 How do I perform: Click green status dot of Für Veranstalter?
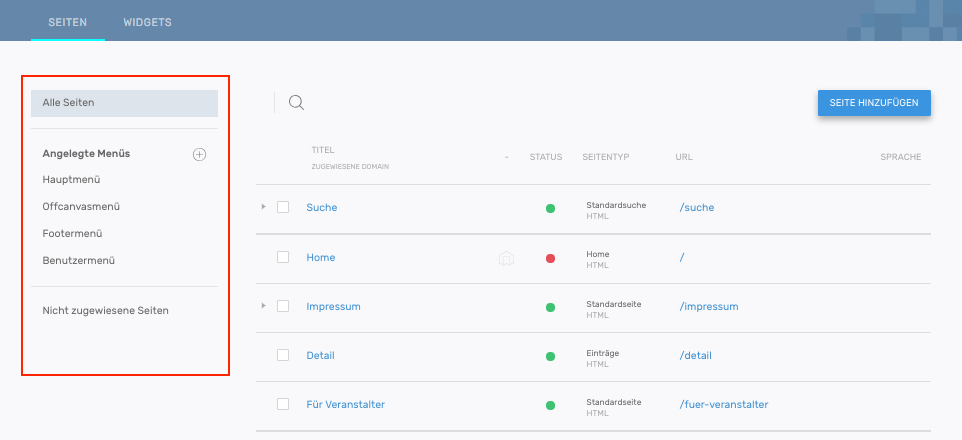tap(550, 405)
